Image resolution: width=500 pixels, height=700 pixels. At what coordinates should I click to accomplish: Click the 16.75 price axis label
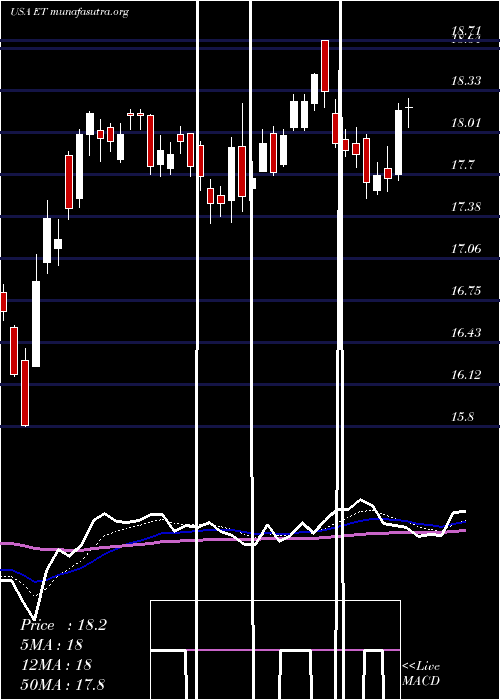[466, 291]
